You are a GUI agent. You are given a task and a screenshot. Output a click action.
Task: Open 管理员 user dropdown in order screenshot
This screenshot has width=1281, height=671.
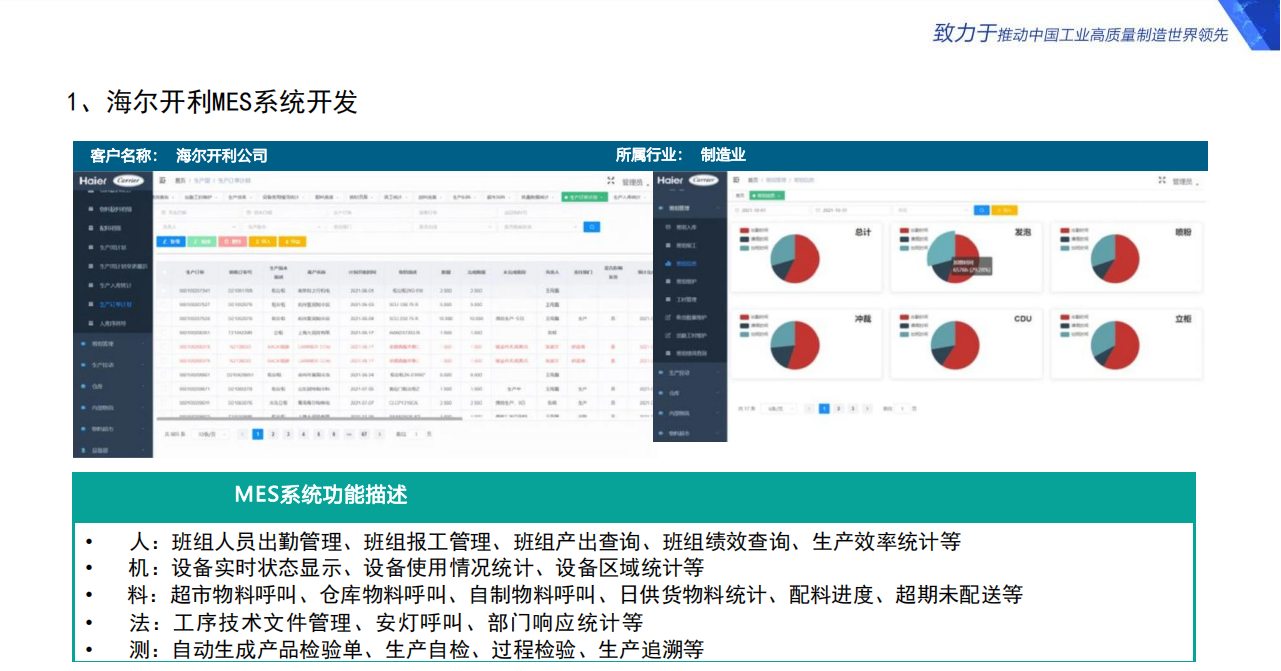[x=635, y=182]
